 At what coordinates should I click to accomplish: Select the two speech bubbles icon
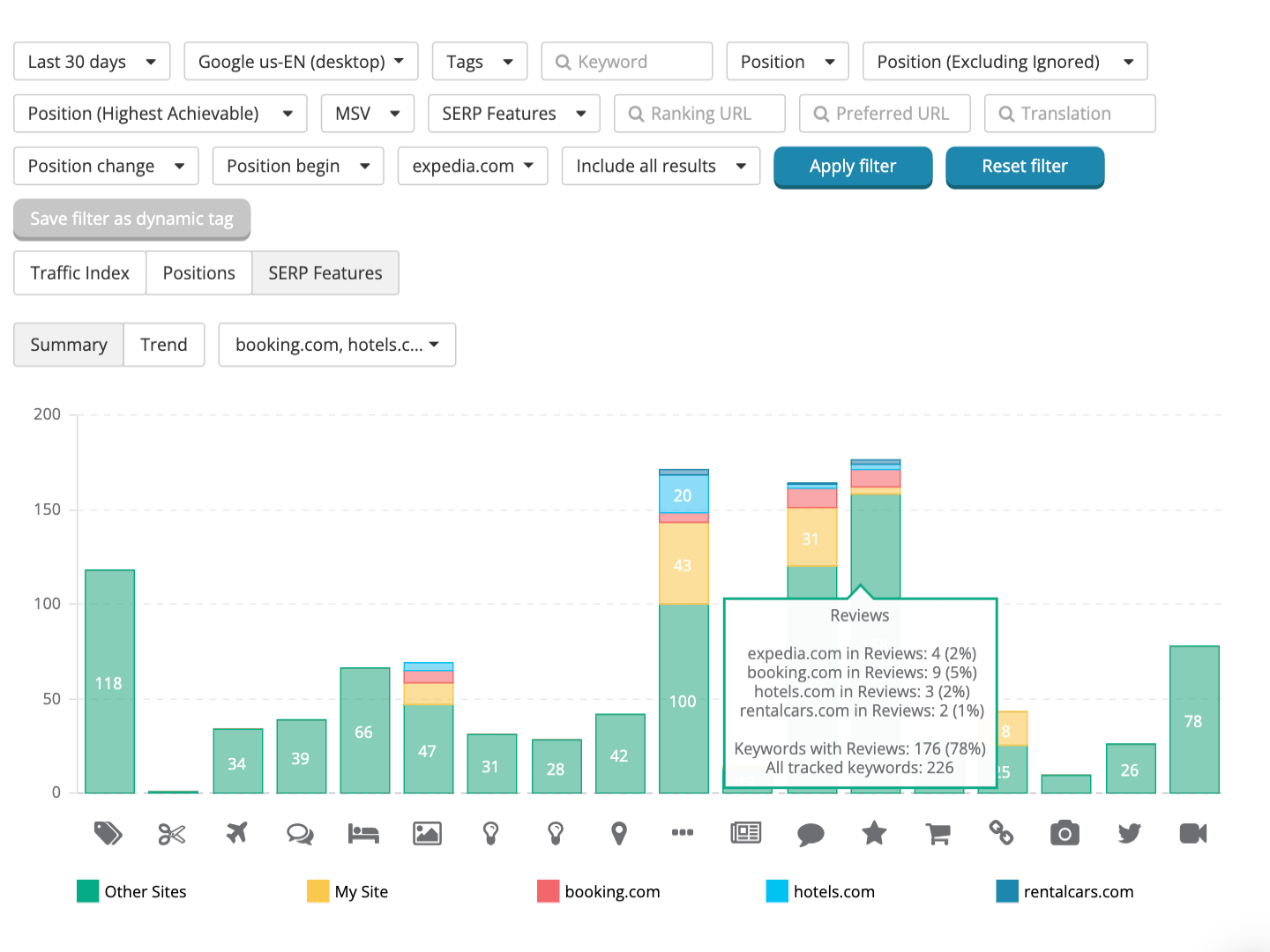[300, 834]
